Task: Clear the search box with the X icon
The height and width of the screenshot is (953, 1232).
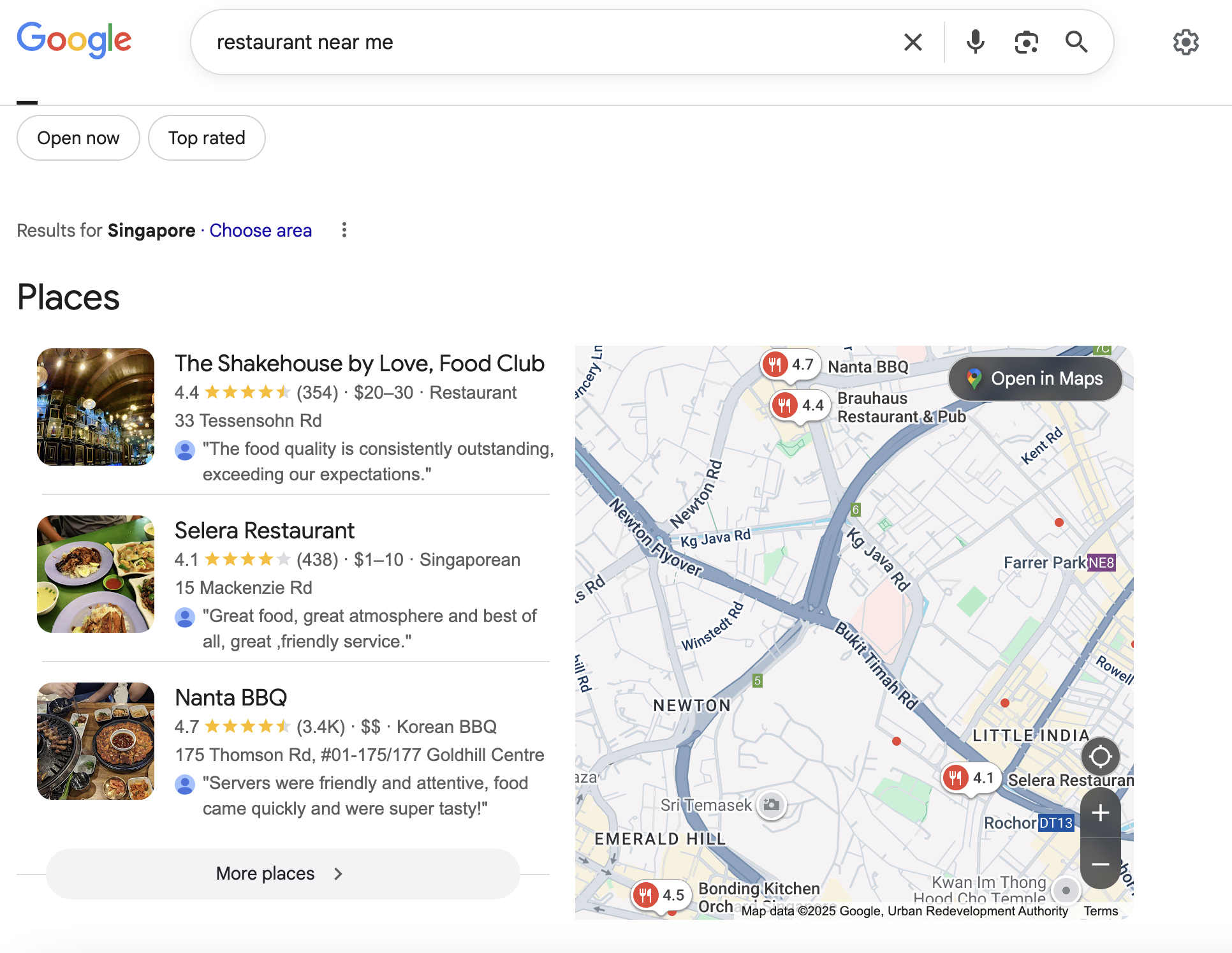Action: [x=913, y=42]
